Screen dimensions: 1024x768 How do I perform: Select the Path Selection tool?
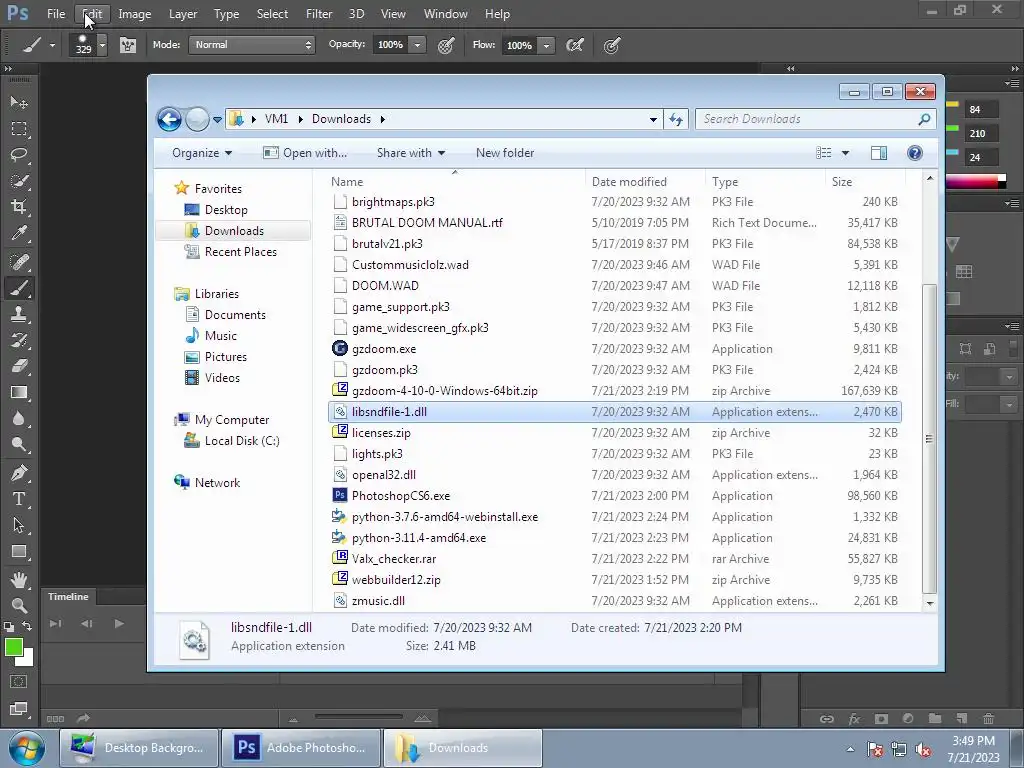19,525
